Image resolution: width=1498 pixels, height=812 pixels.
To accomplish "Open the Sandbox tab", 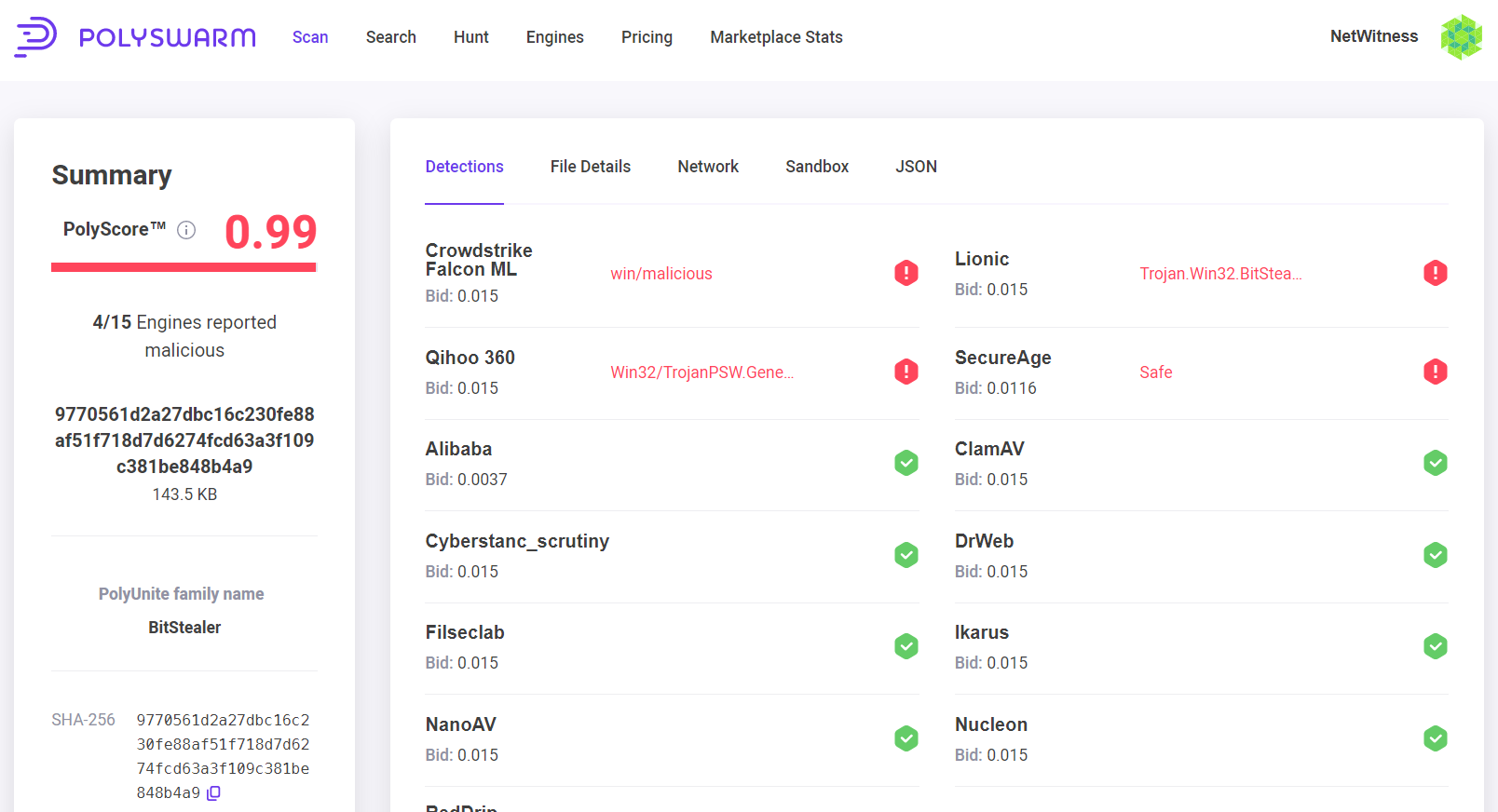I will pyautogui.click(x=816, y=167).
